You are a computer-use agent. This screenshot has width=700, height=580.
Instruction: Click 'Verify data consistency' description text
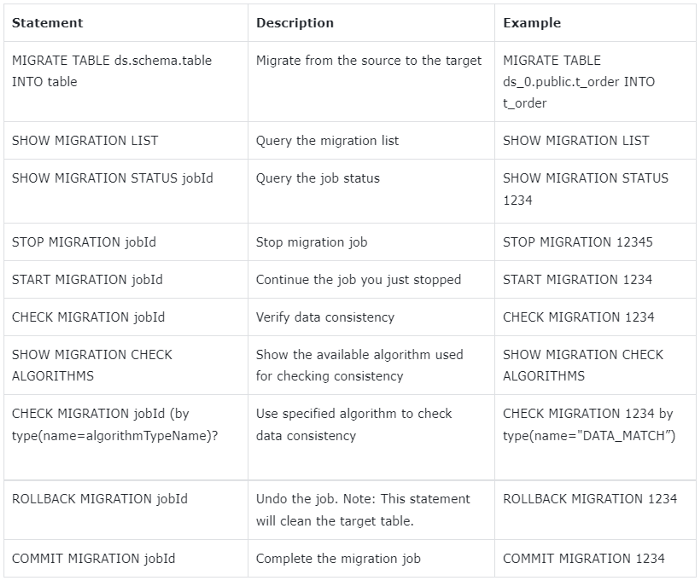click(x=325, y=317)
